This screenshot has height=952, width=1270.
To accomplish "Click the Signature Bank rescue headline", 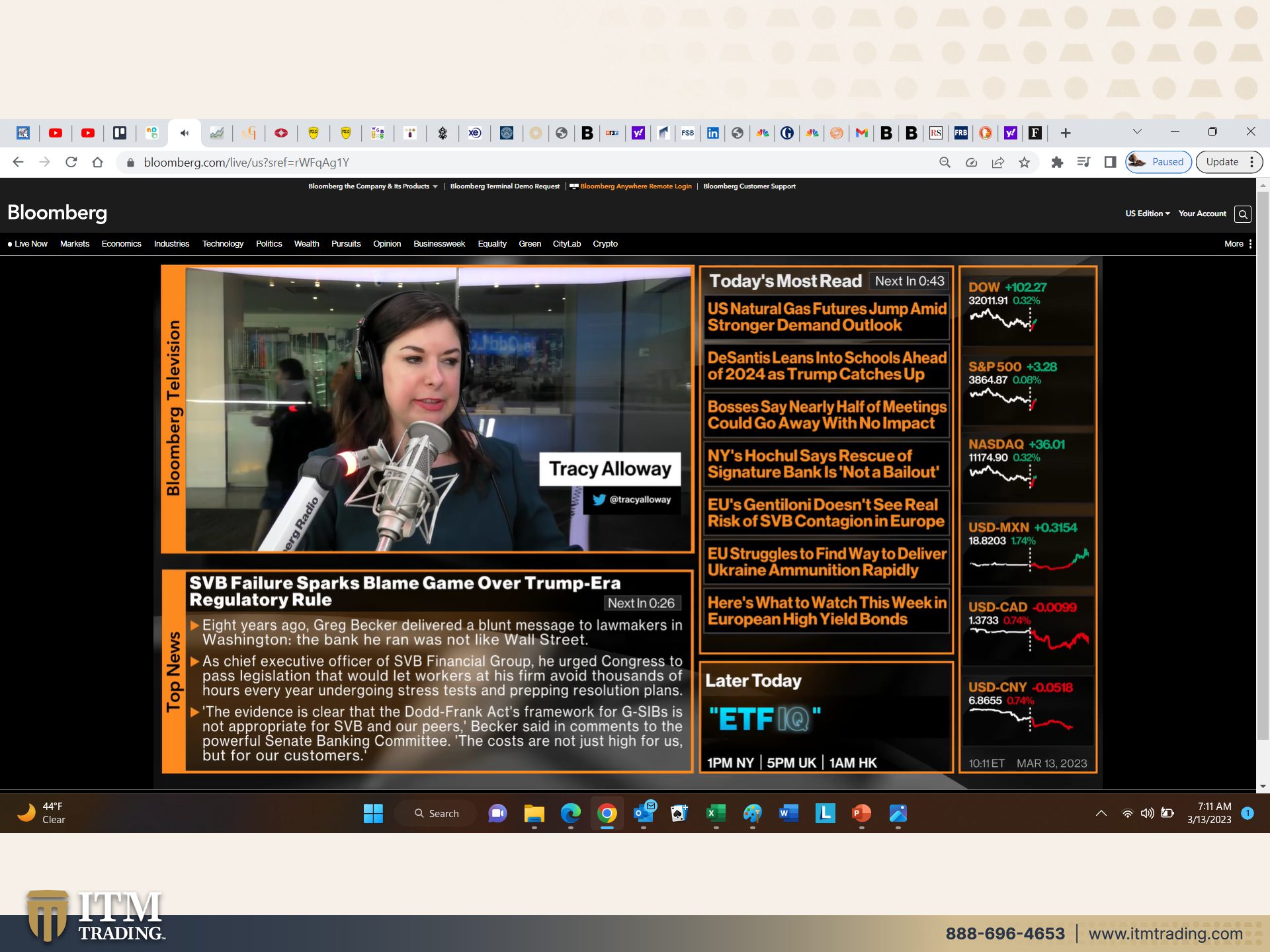I will (x=827, y=463).
